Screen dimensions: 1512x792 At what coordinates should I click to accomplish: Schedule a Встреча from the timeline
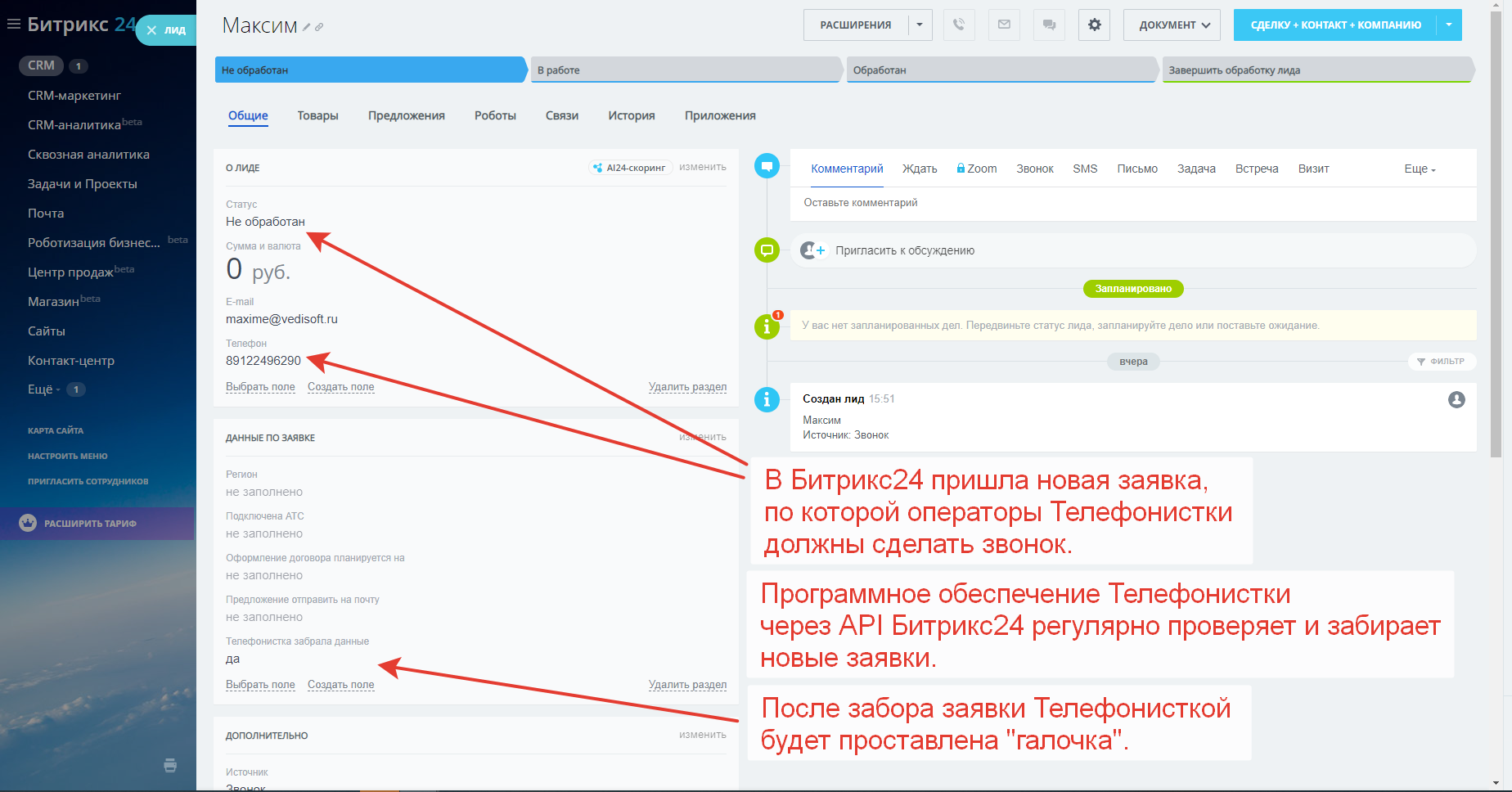[x=1257, y=169]
